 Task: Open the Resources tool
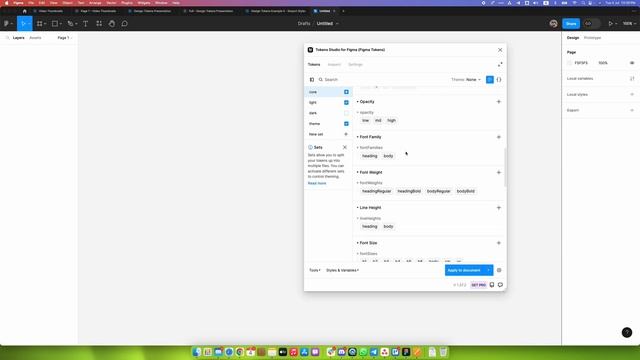coord(99,24)
